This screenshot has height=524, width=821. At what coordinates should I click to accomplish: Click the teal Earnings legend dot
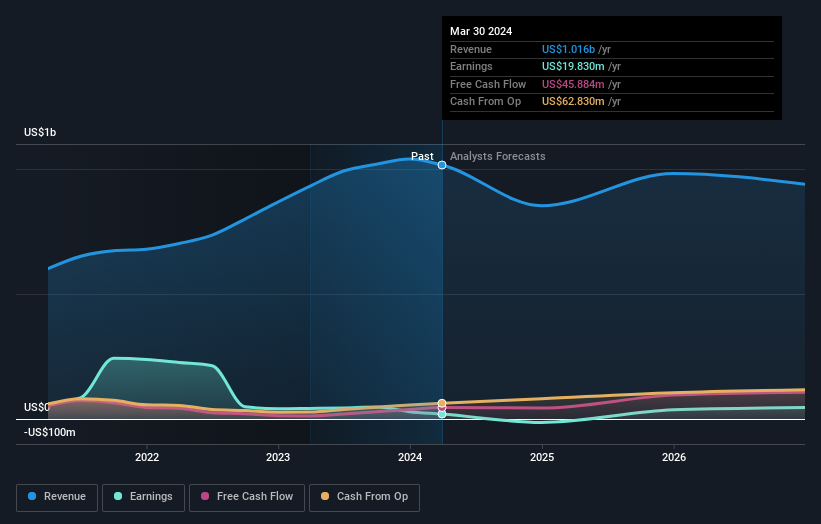coord(118,496)
